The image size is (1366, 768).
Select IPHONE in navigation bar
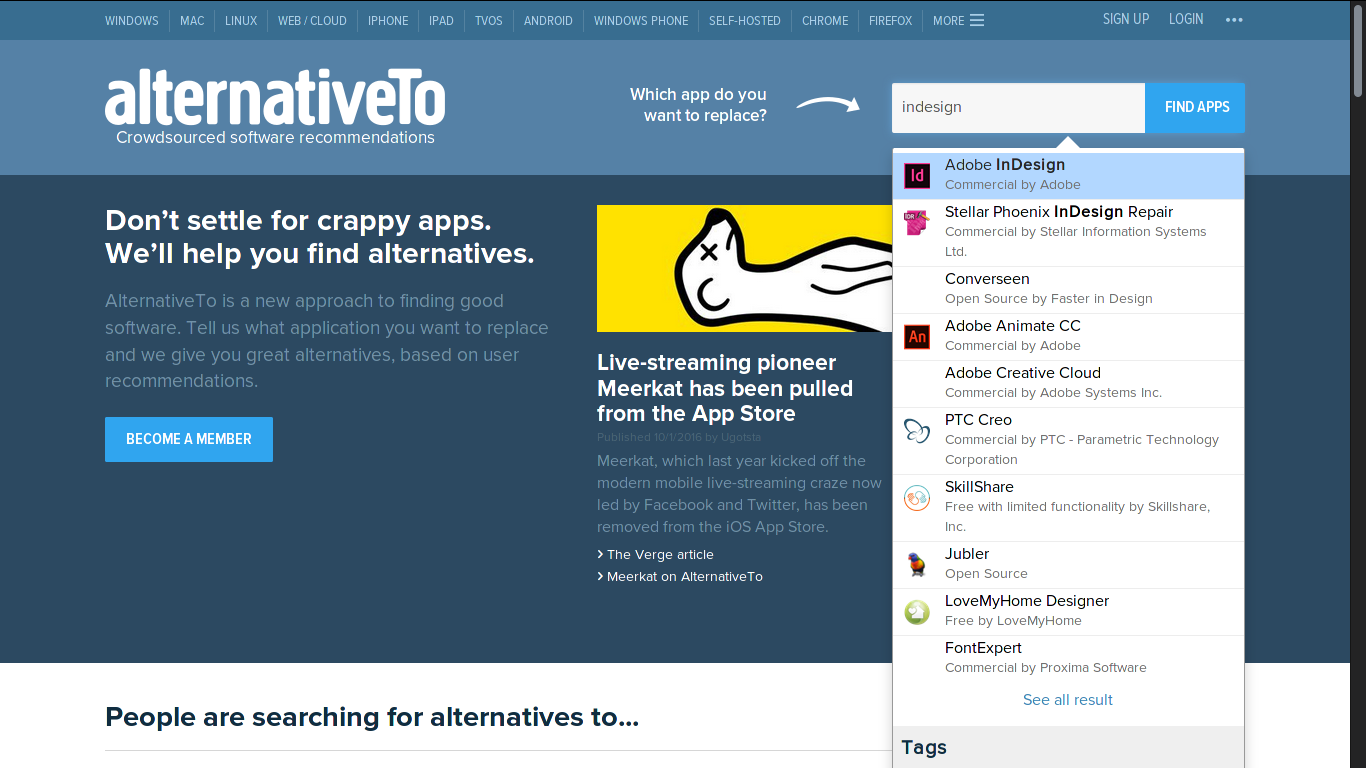click(x=388, y=20)
